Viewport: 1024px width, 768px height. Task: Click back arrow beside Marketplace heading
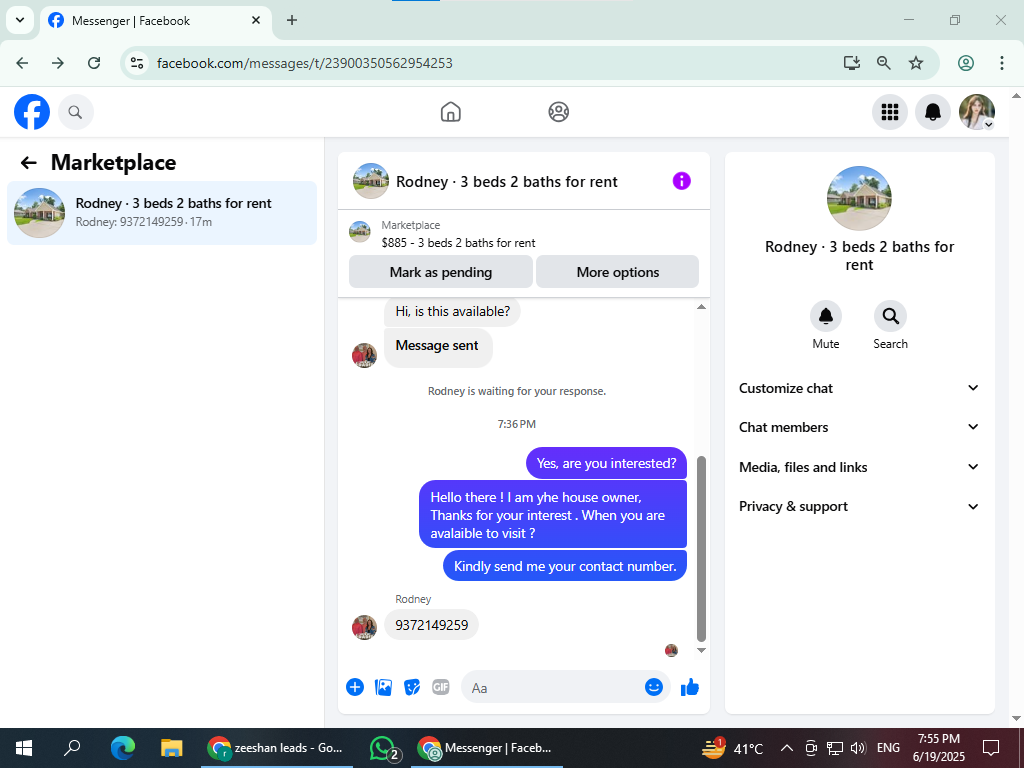(28, 163)
